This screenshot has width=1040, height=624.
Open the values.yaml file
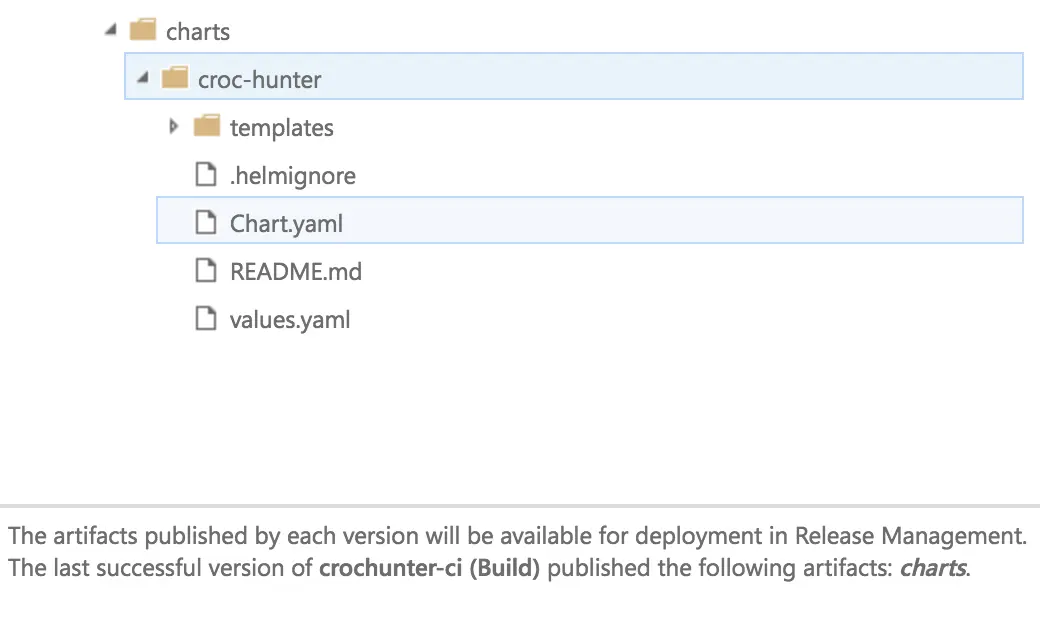pyautogui.click(x=290, y=320)
